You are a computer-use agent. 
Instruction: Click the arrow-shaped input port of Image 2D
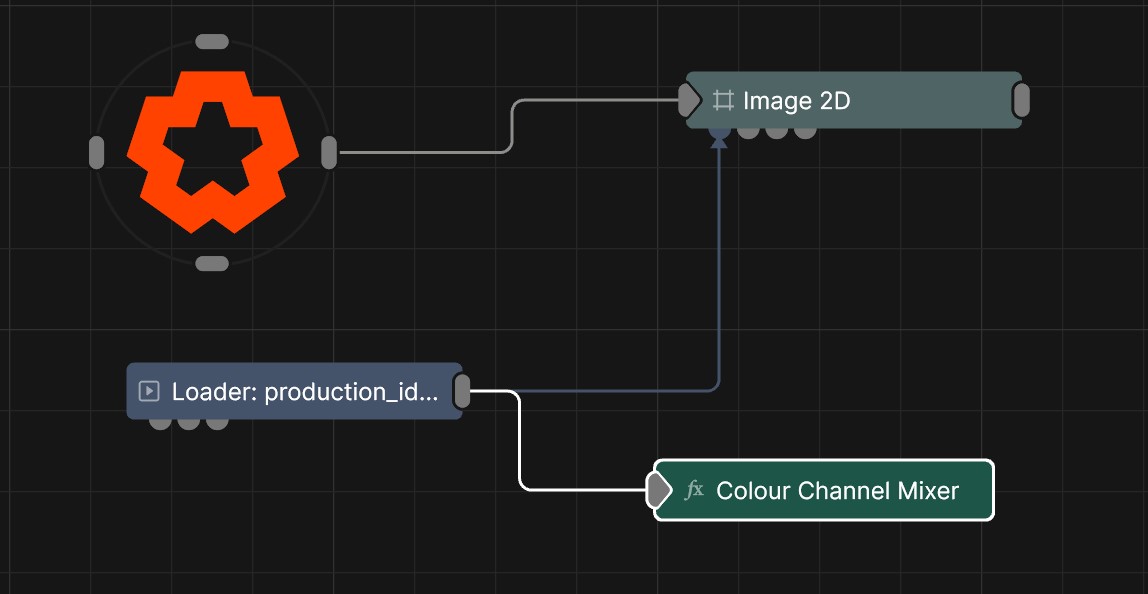point(689,100)
